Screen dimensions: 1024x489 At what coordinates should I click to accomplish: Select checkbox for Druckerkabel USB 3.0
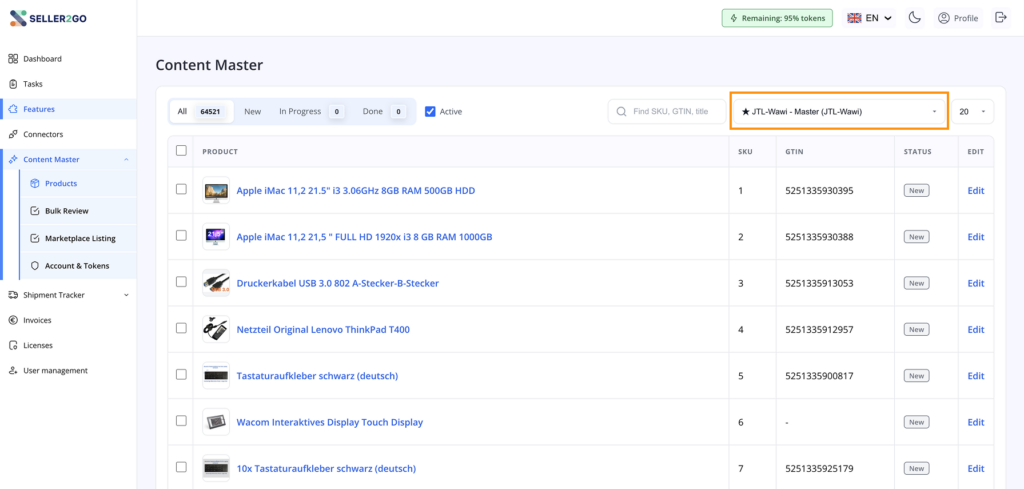click(182, 282)
